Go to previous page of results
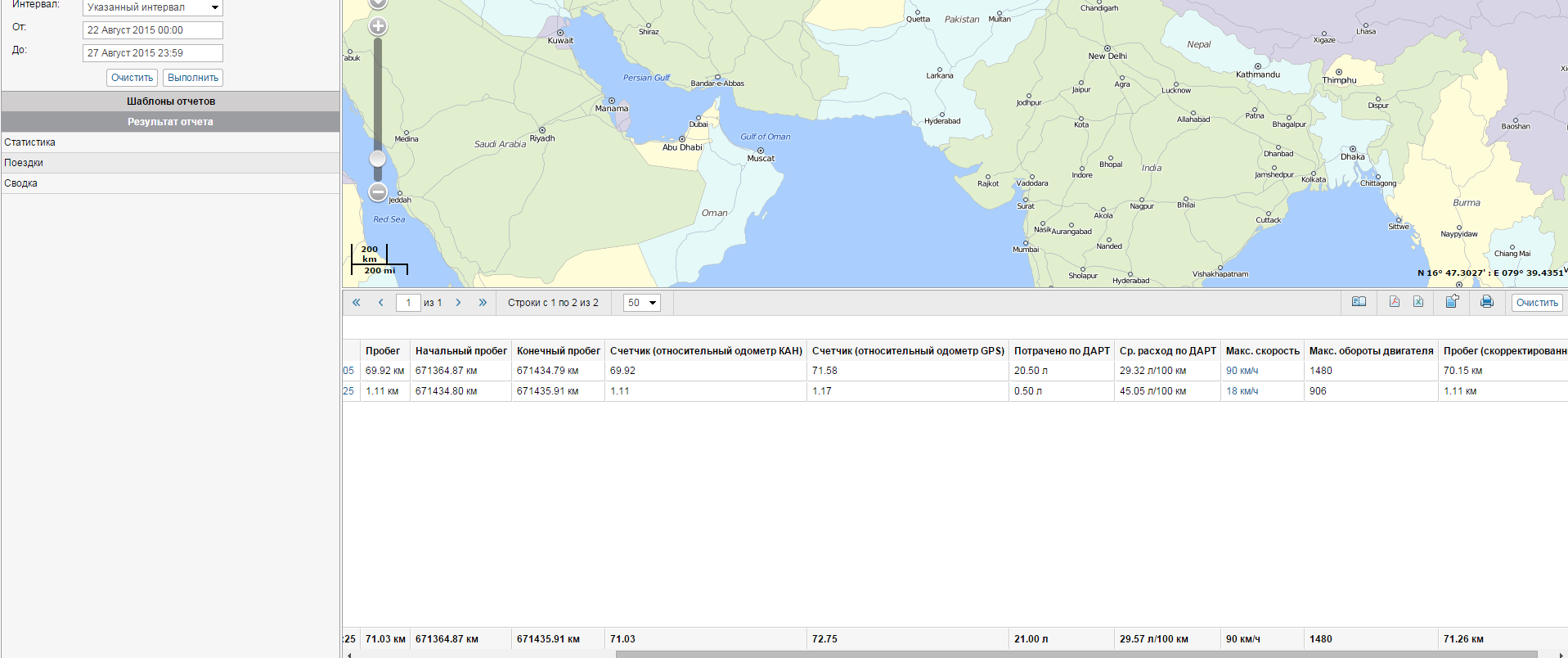 click(x=380, y=303)
